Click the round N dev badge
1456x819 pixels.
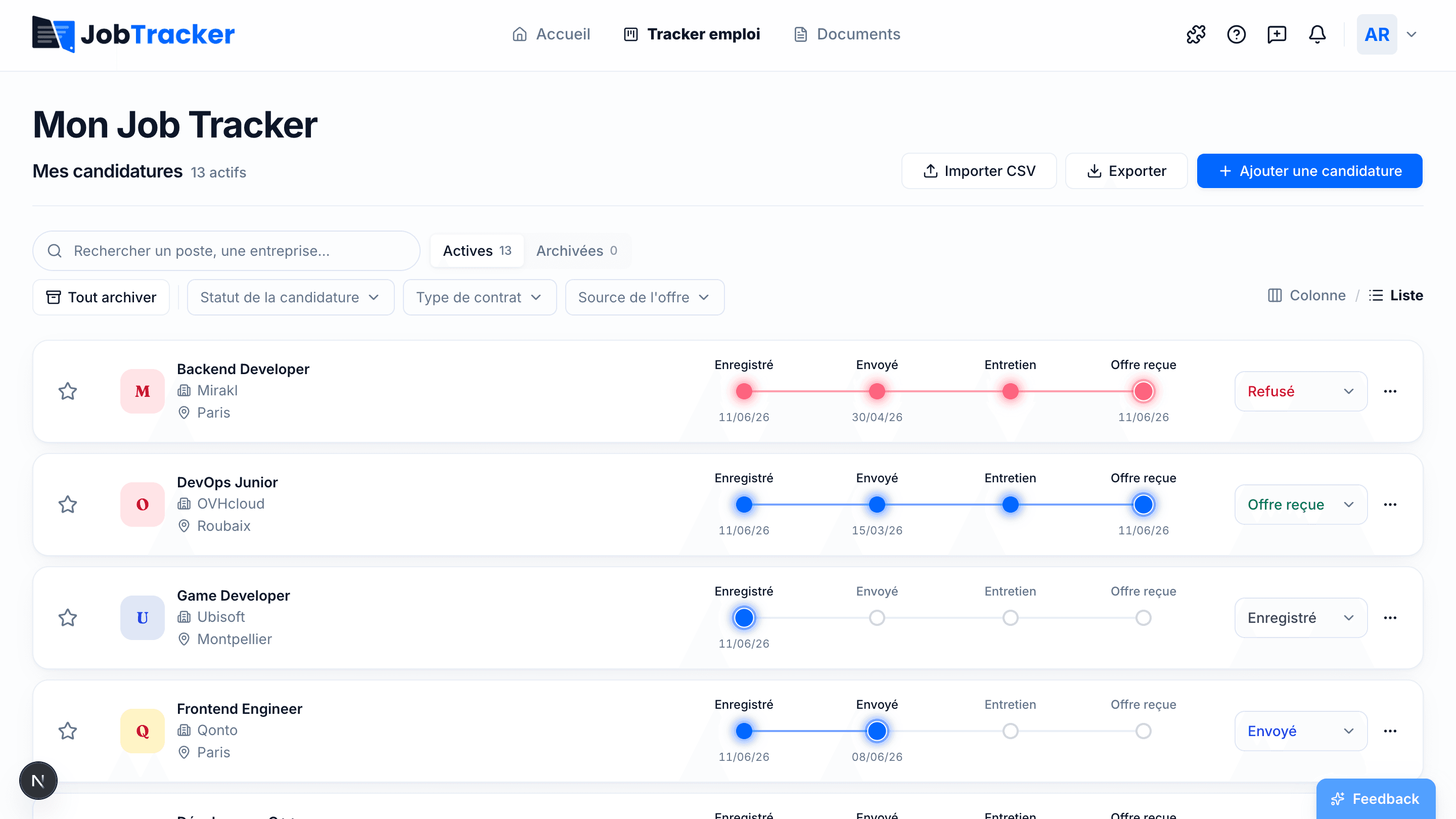(38, 781)
